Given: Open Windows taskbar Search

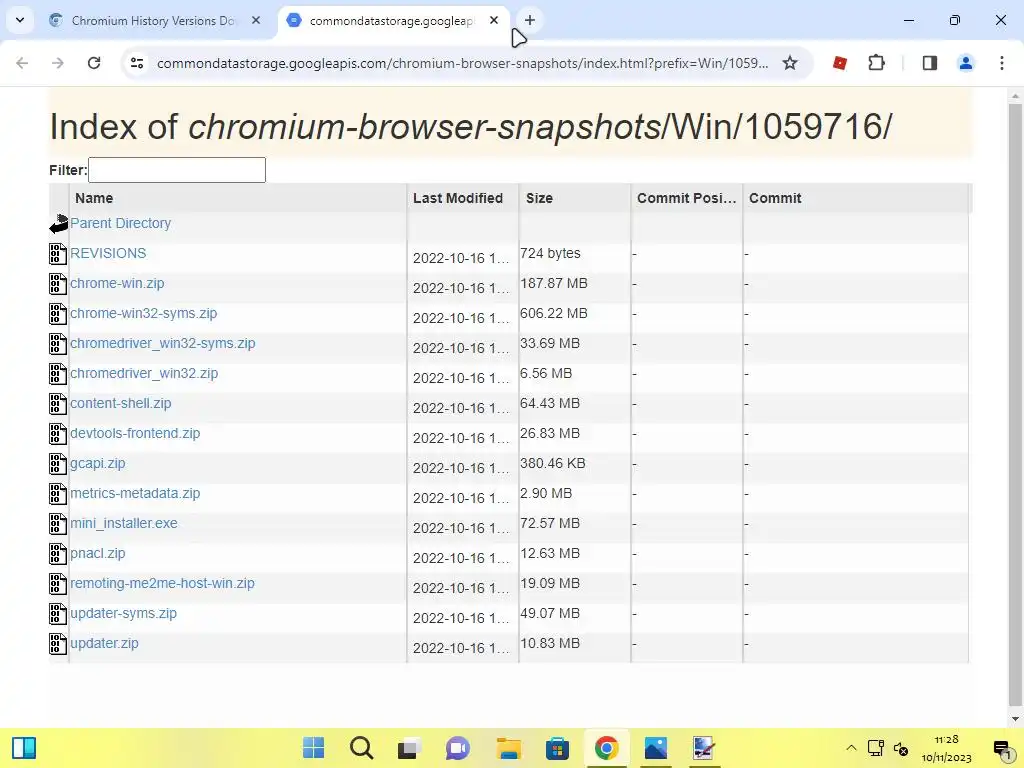Looking at the screenshot, I should pos(361,748).
